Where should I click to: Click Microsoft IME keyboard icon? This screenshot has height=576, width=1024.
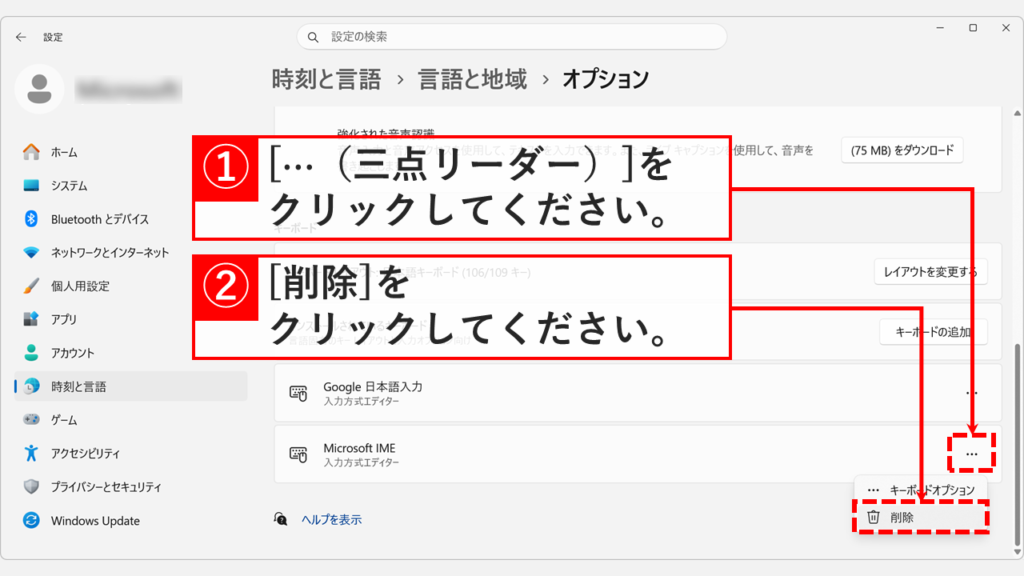tap(298, 455)
